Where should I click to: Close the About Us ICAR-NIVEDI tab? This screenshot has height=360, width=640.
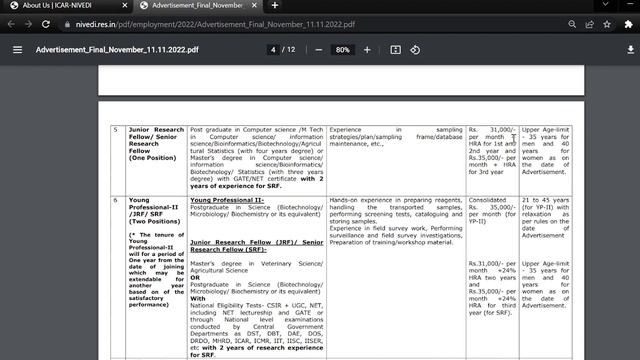[125, 6]
